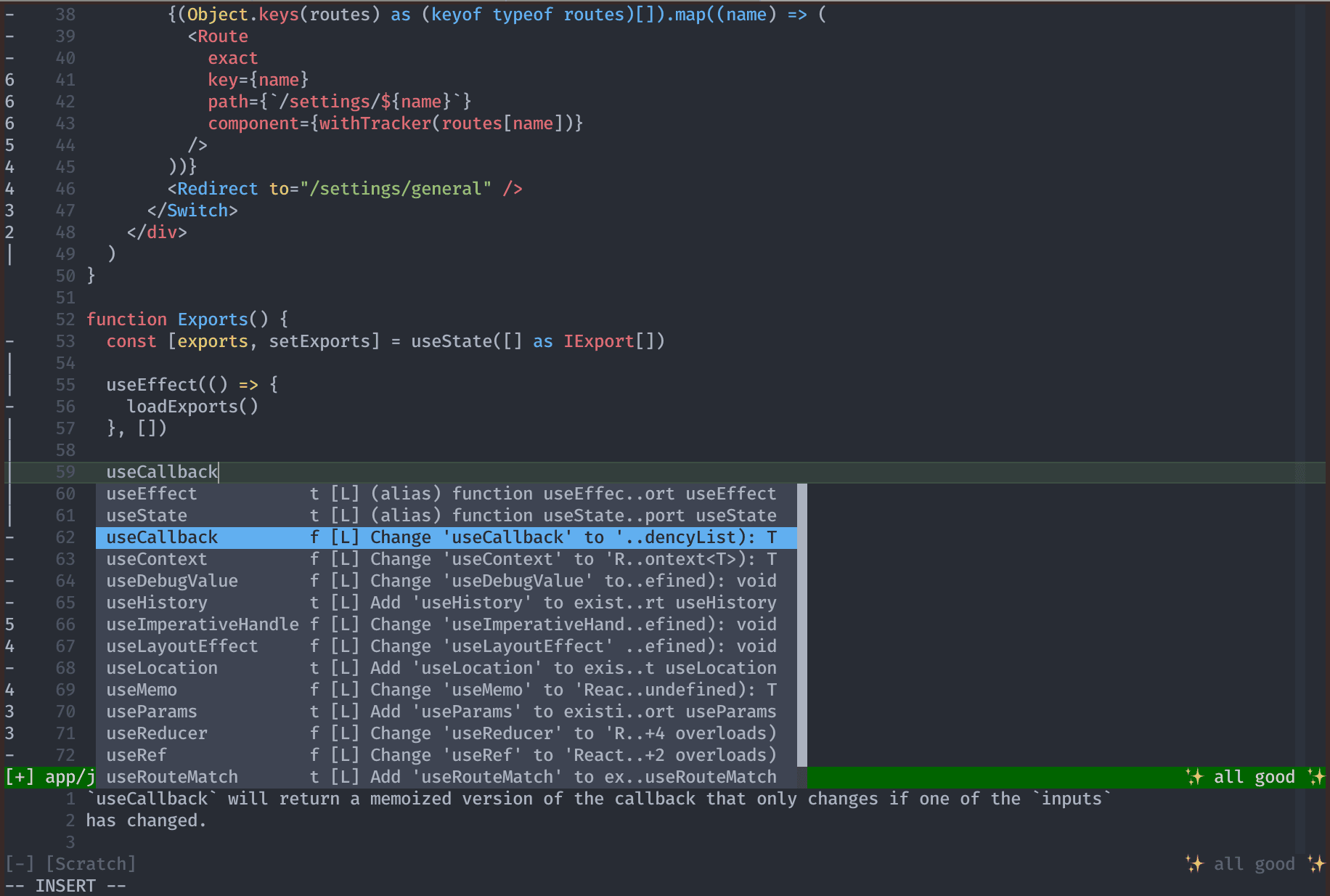Viewport: 1330px width, 896px height.
Task: Click left sparkle icon in green status bar
Action: 1194,777
